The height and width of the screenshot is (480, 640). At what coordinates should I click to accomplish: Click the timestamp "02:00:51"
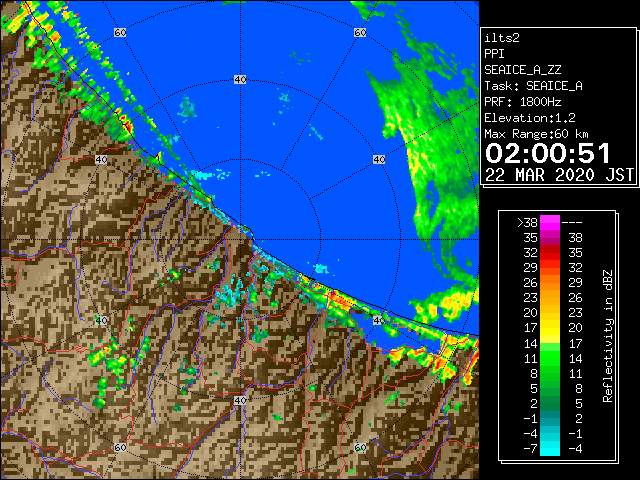[x=547, y=153]
